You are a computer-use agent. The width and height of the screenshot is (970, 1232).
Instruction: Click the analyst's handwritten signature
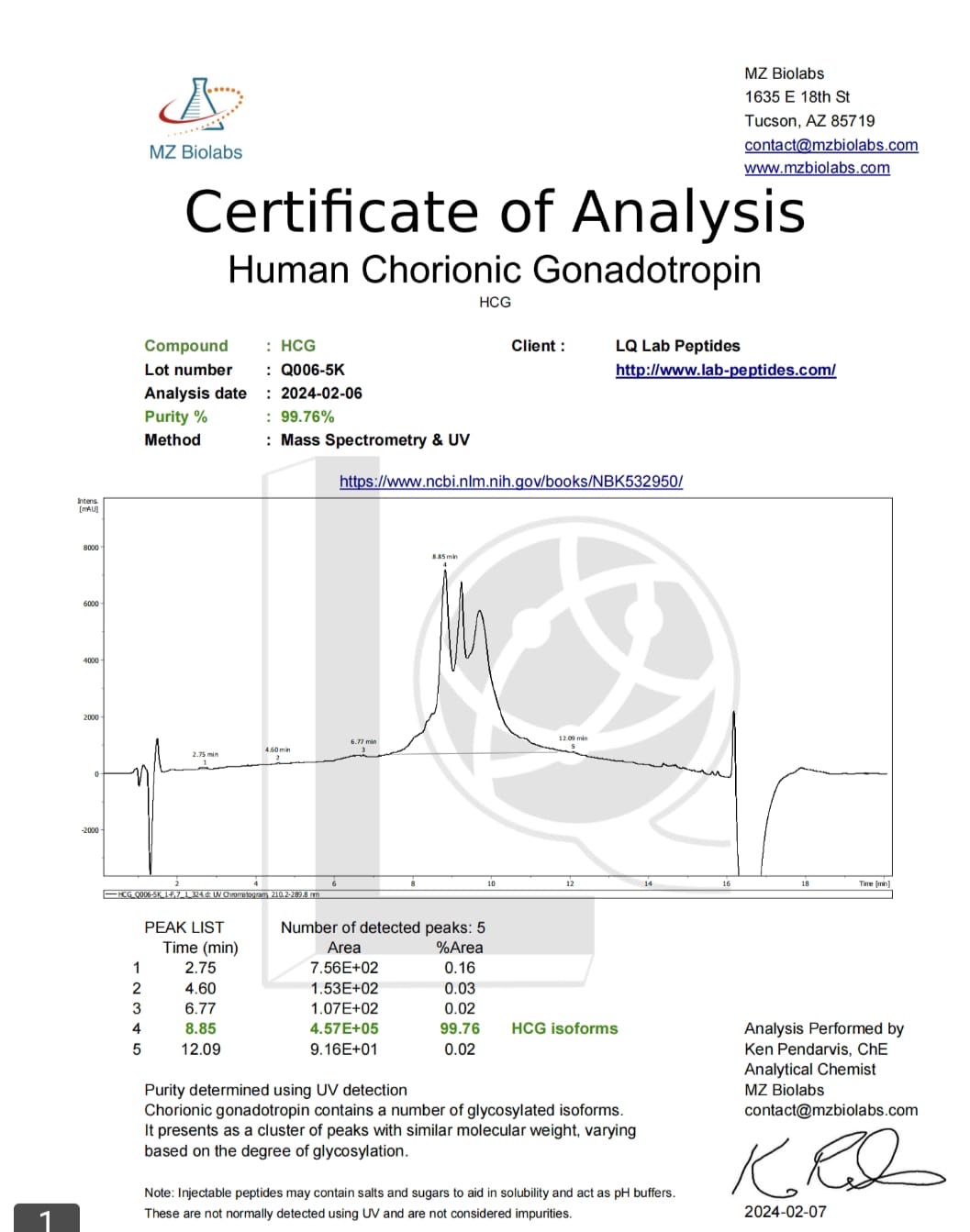coord(833,1163)
